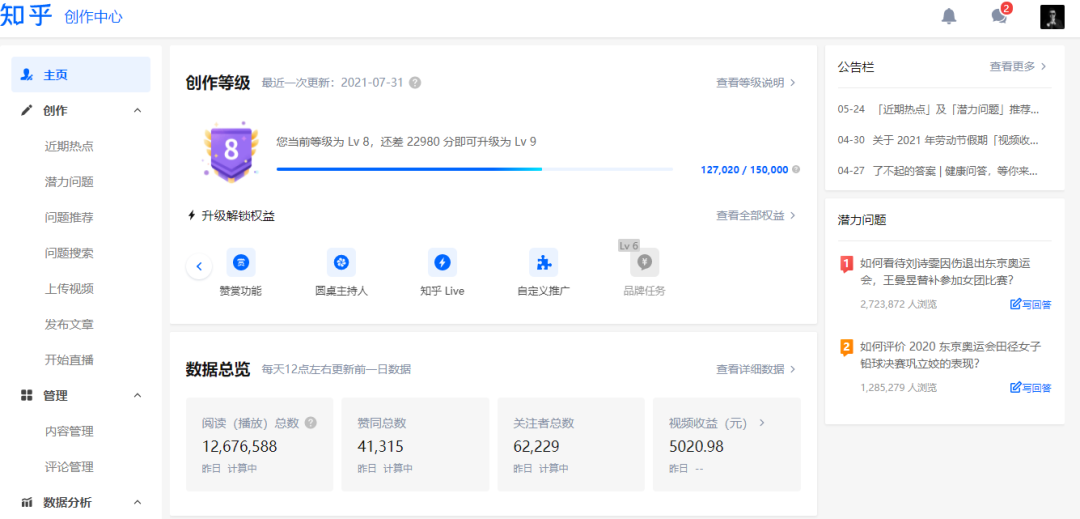Screen dimensions: 1080x519
Task: Click the help icon beside update date
Action: (415, 83)
